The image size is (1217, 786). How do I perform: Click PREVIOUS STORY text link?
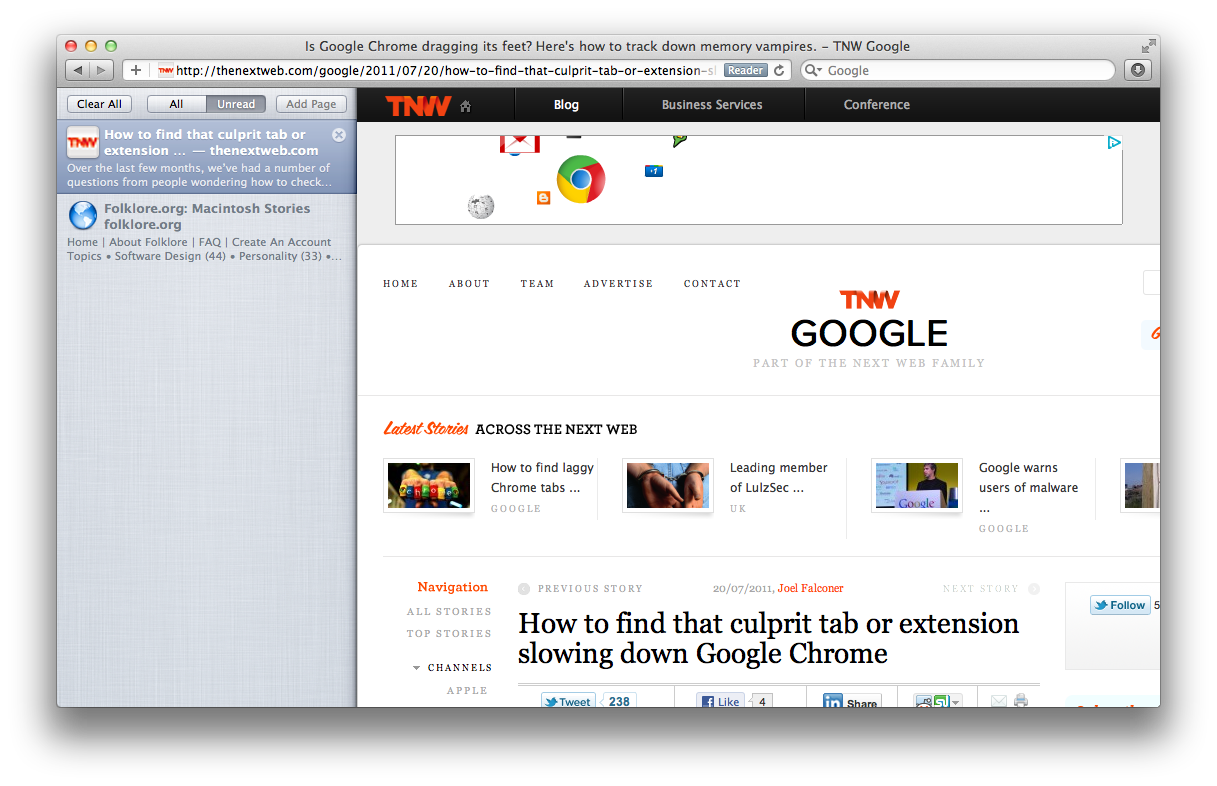tap(590, 589)
